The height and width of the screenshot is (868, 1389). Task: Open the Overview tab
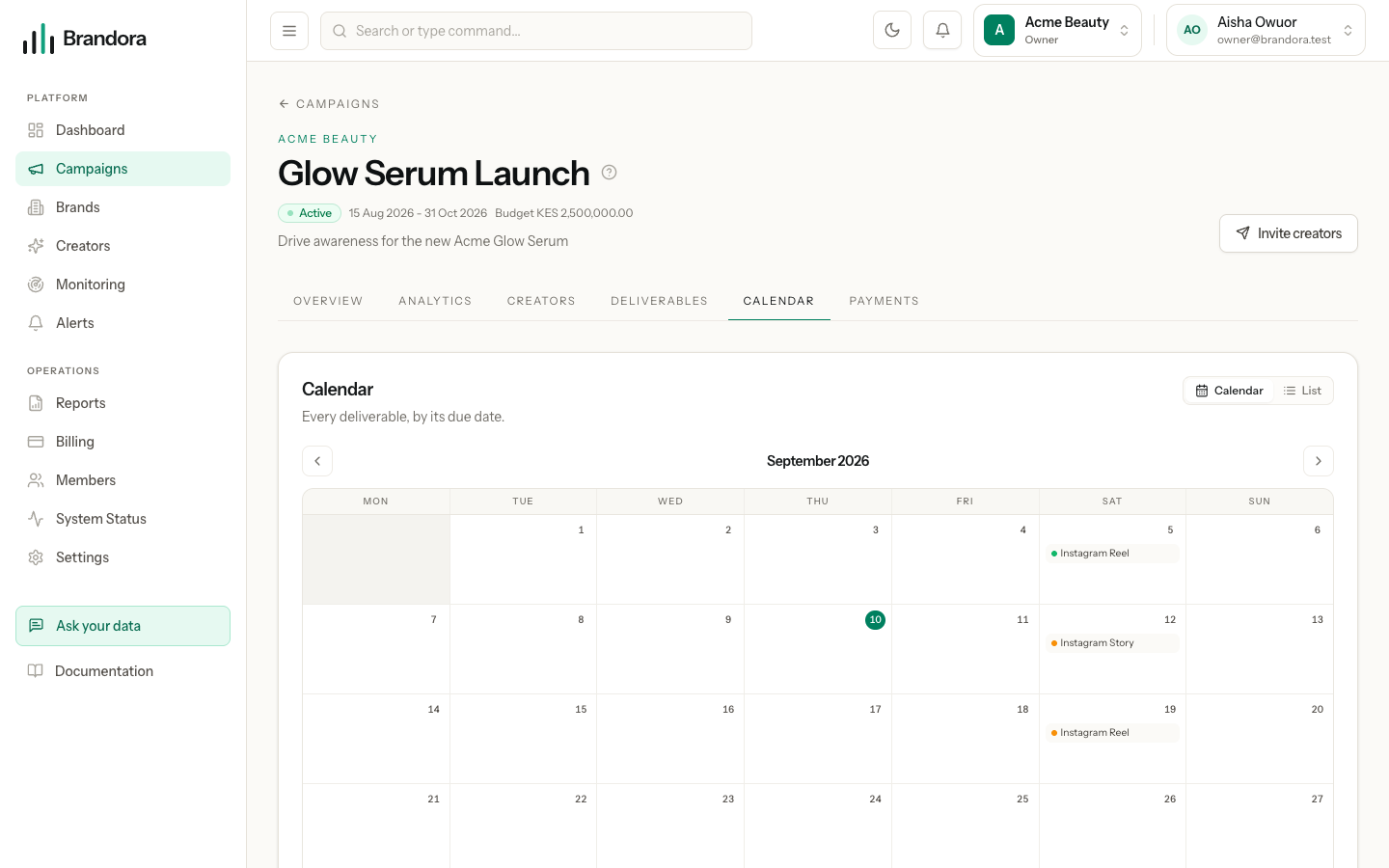[x=328, y=301]
